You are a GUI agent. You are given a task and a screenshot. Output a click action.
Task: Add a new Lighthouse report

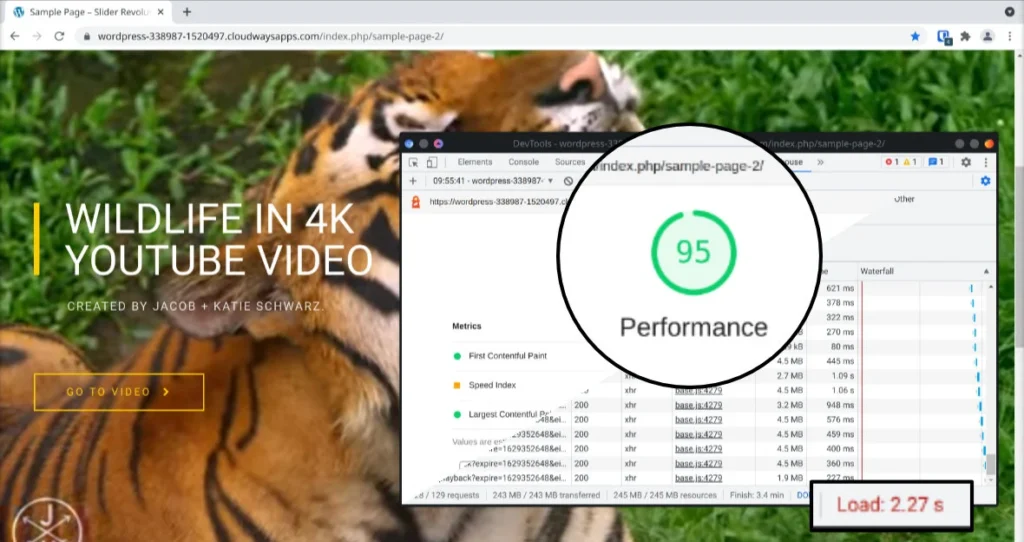pos(413,181)
